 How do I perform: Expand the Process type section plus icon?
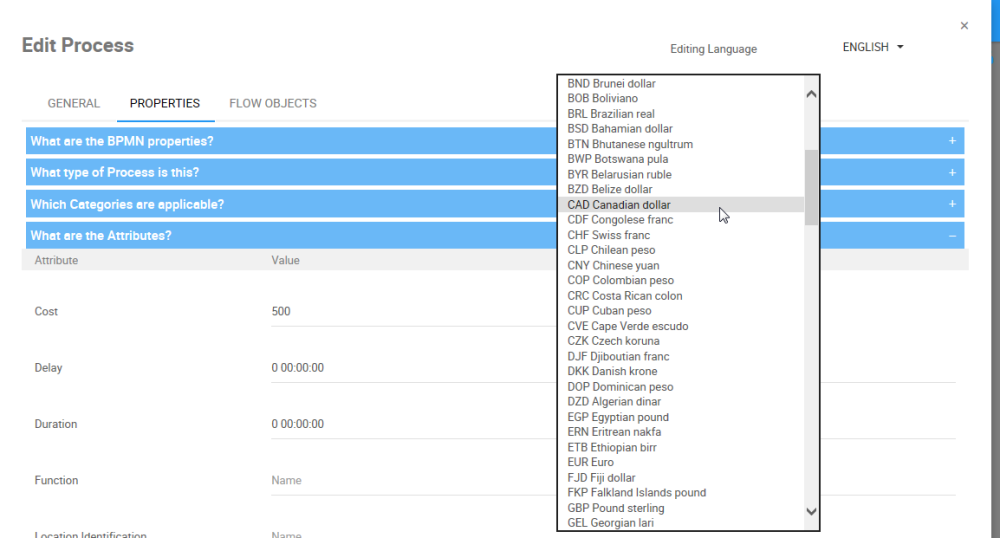pos(952,173)
